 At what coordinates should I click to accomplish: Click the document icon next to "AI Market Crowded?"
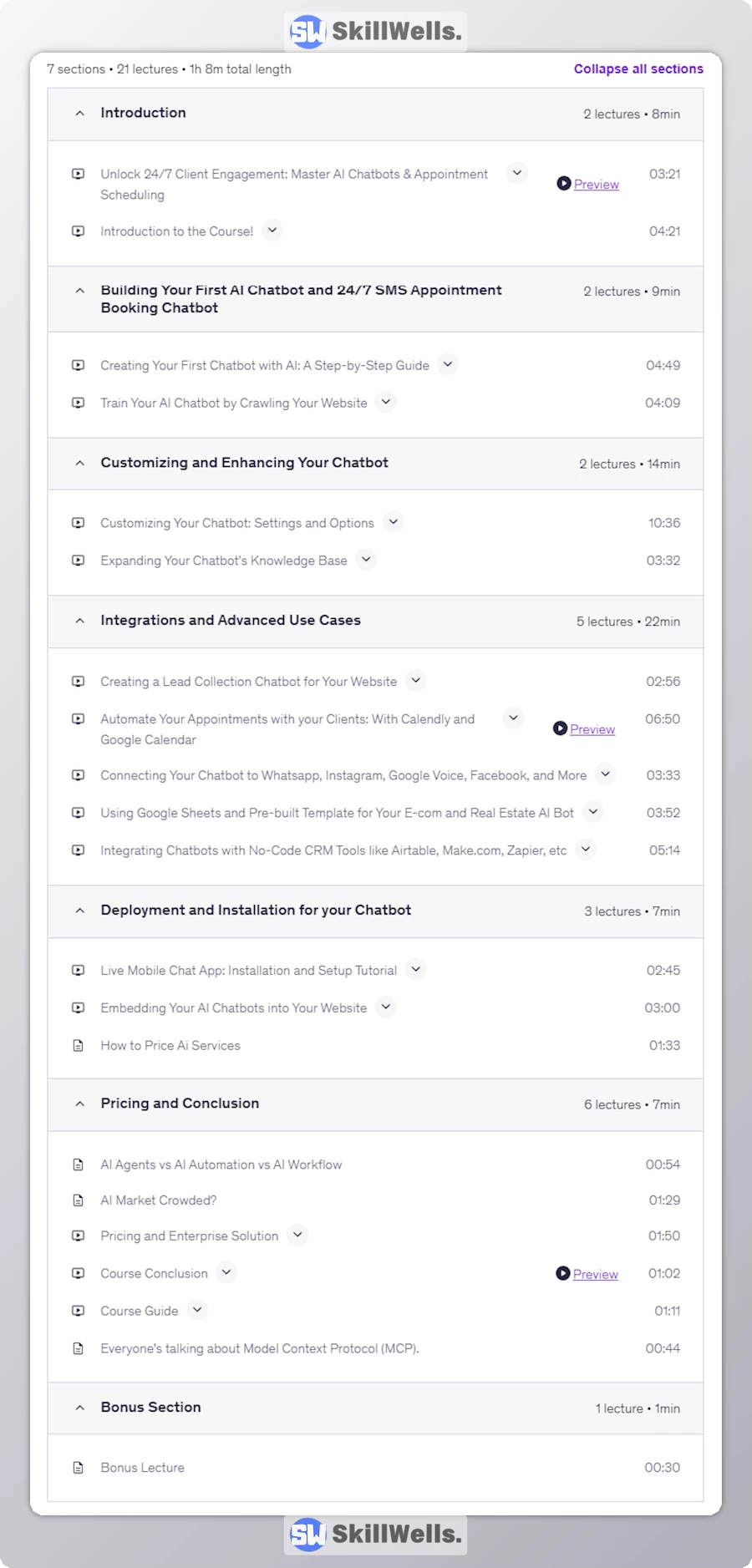[x=78, y=1200]
